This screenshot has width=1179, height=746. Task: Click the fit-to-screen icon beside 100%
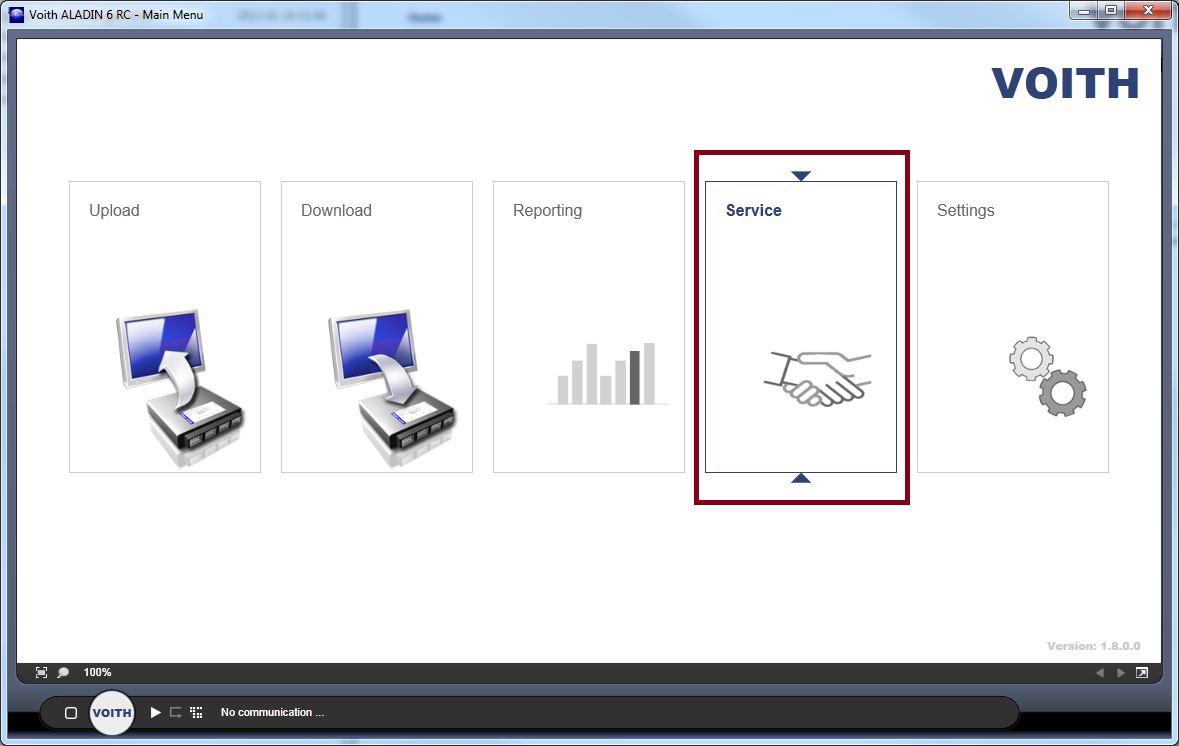41,672
